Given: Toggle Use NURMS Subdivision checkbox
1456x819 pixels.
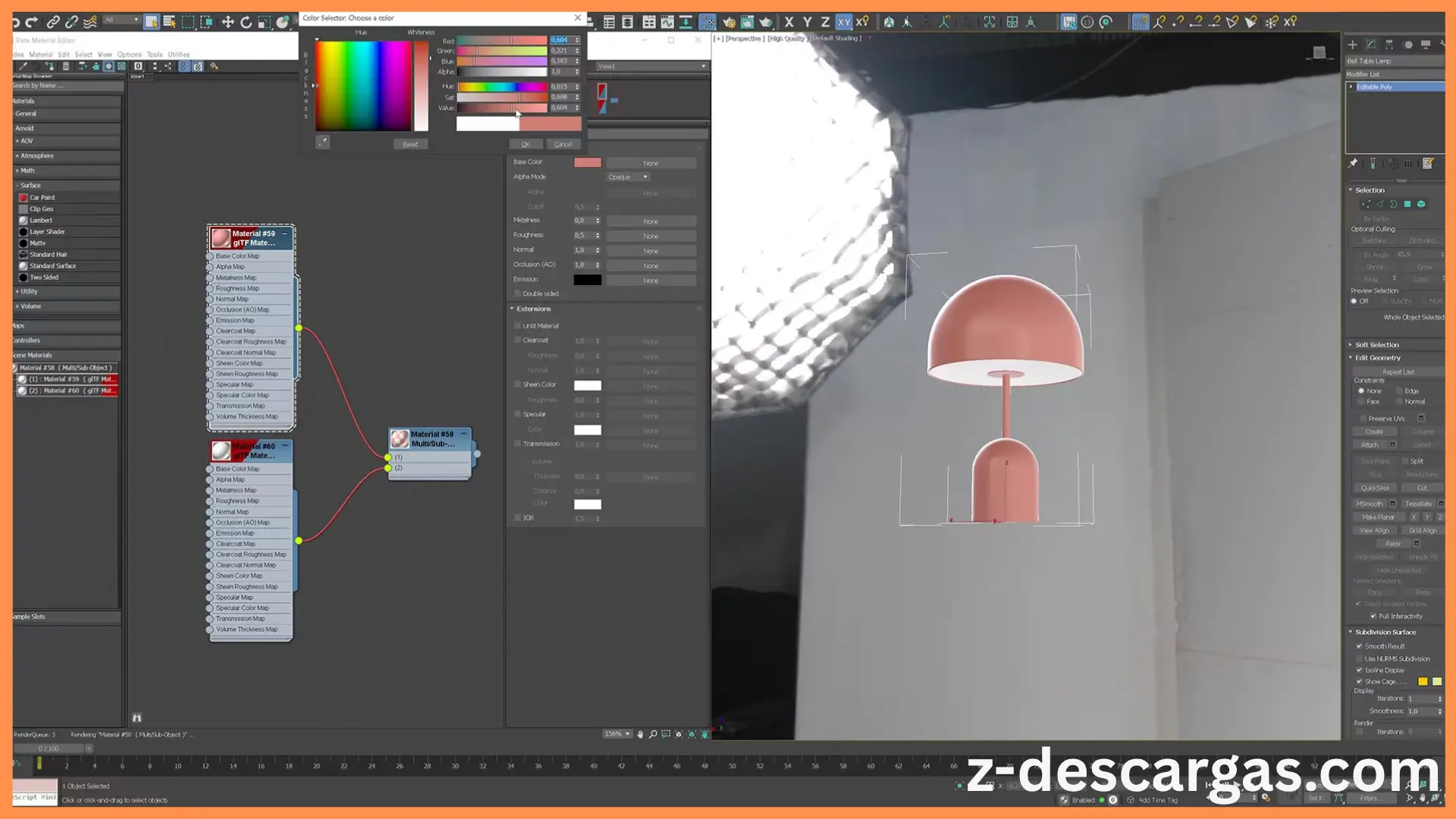Looking at the screenshot, I should (x=1360, y=658).
